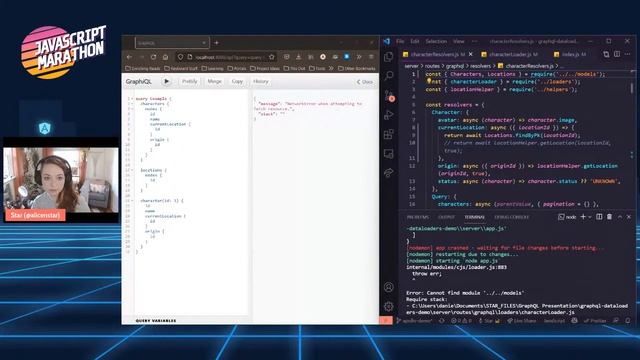This screenshot has height=360, width=640.
Task: Open a new browser tab
Action: (216, 42)
